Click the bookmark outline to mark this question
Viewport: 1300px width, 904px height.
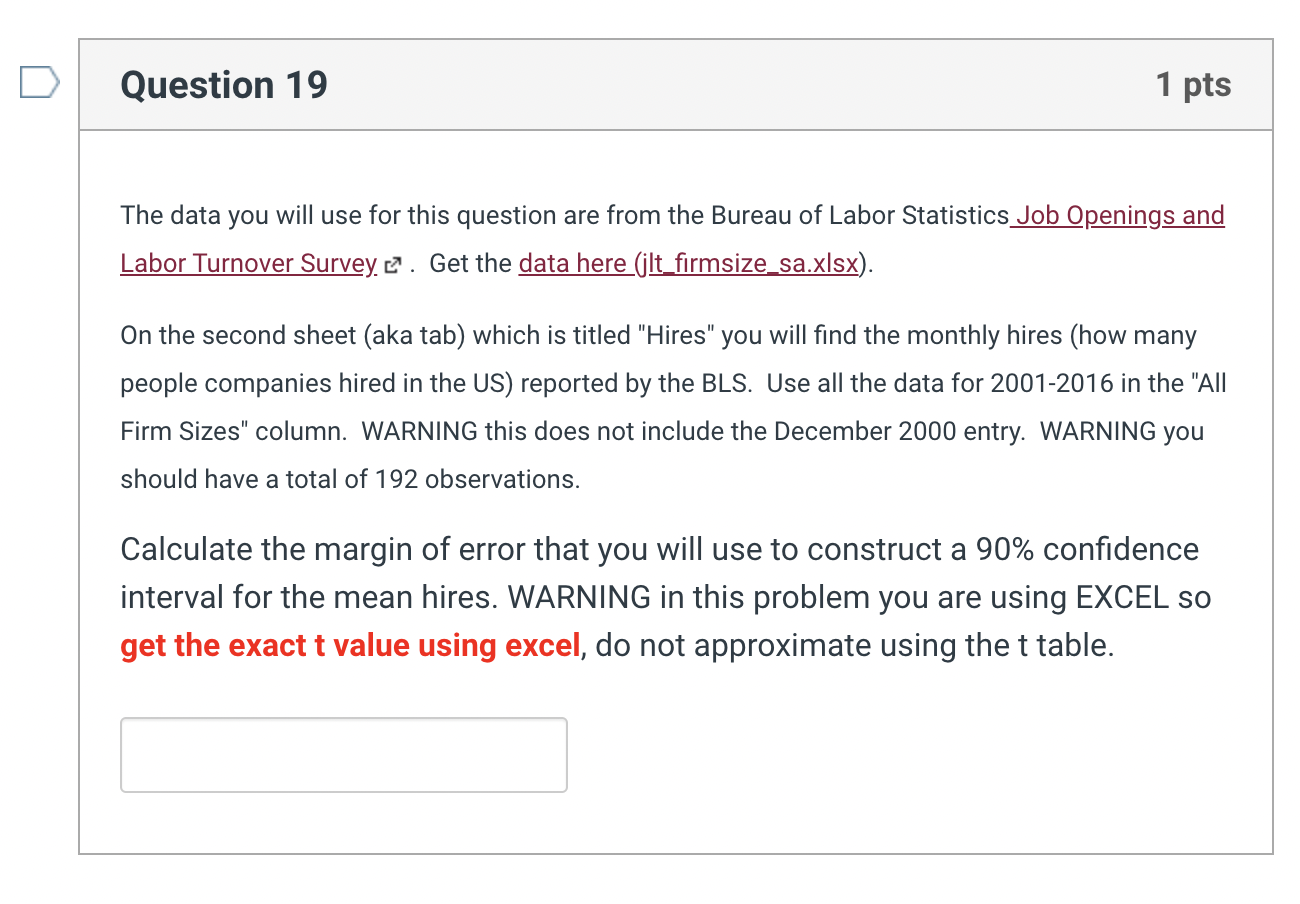39,83
